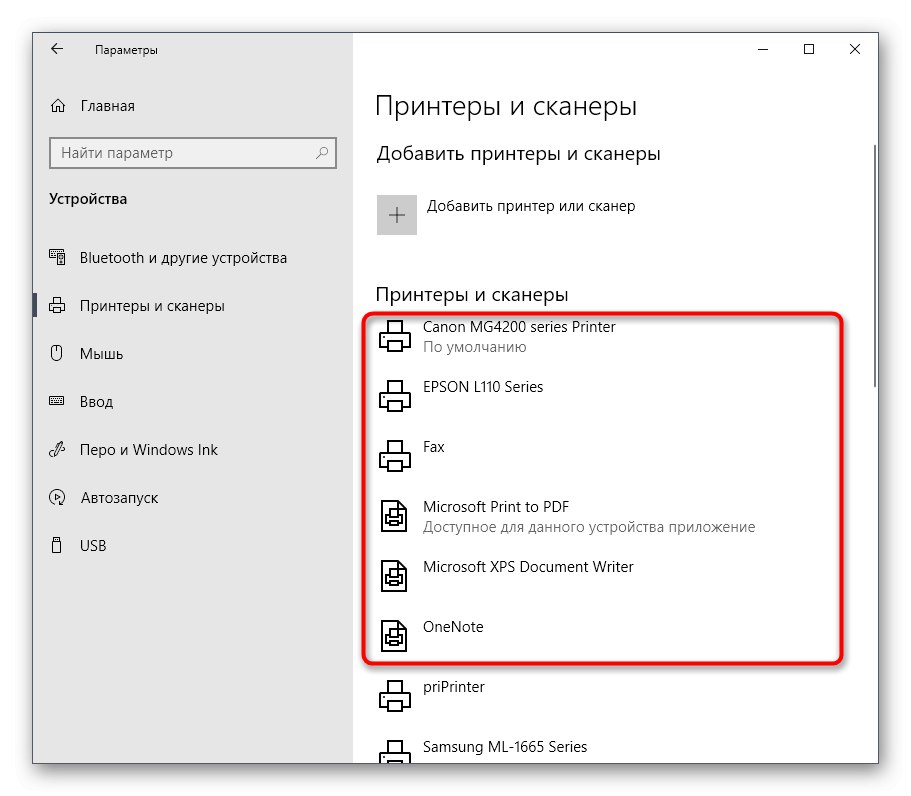Screen dimensions: 911x796
Task: Click the keyboard icon next to Ввод
Action: click(x=57, y=401)
